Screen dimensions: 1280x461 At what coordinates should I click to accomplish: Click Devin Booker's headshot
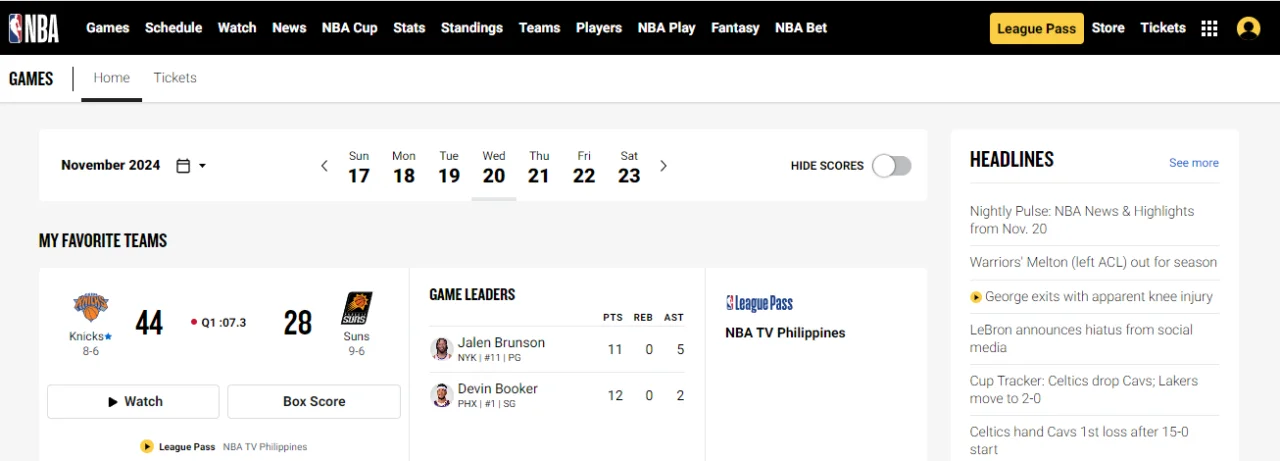[x=441, y=395]
